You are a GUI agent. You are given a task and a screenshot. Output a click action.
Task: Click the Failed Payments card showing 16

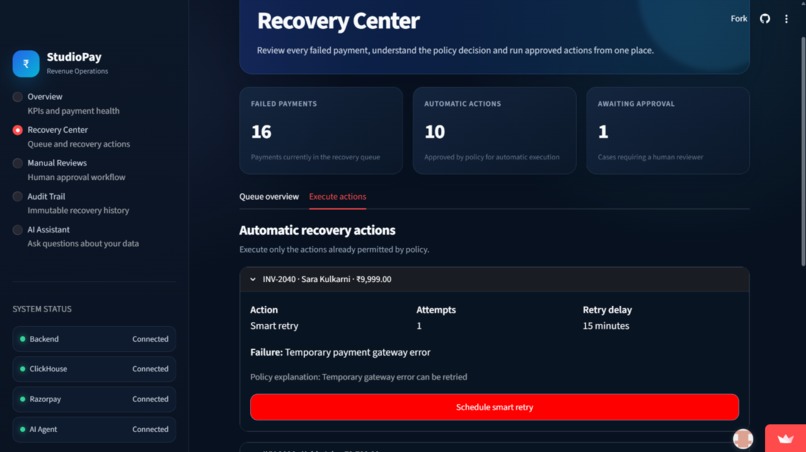pyautogui.click(x=321, y=131)
